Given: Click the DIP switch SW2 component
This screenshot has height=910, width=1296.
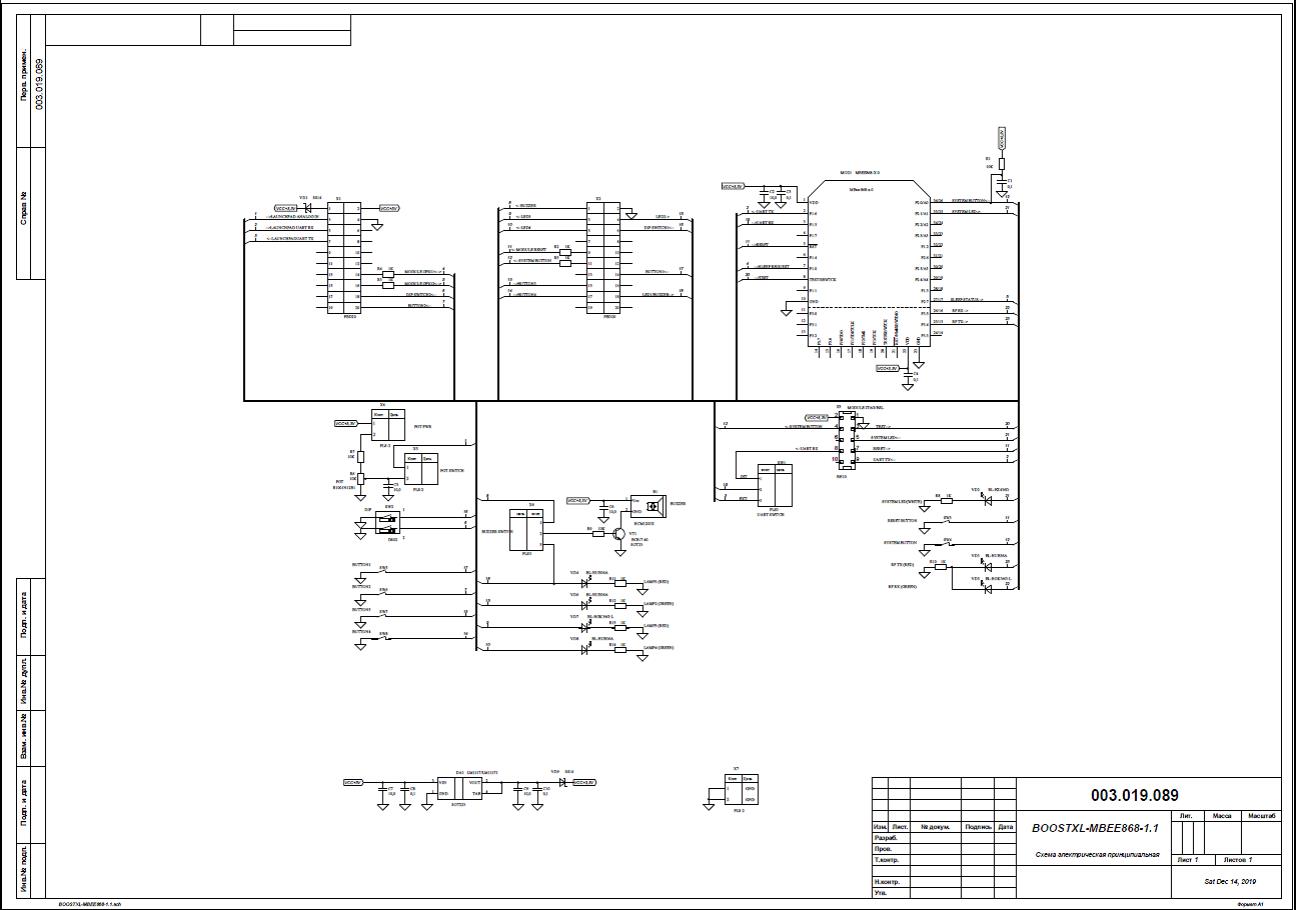Looking at the screenshot, I should click(388, 522).
